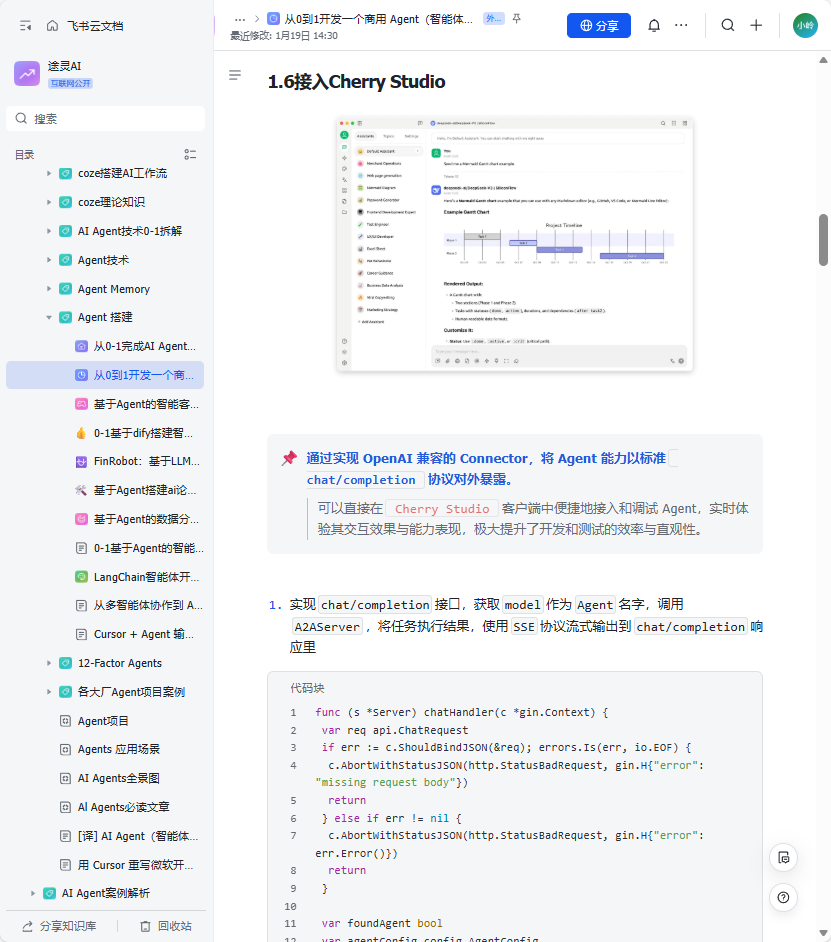
Task: Share document with 分享 button
Action: pos(598,25)
